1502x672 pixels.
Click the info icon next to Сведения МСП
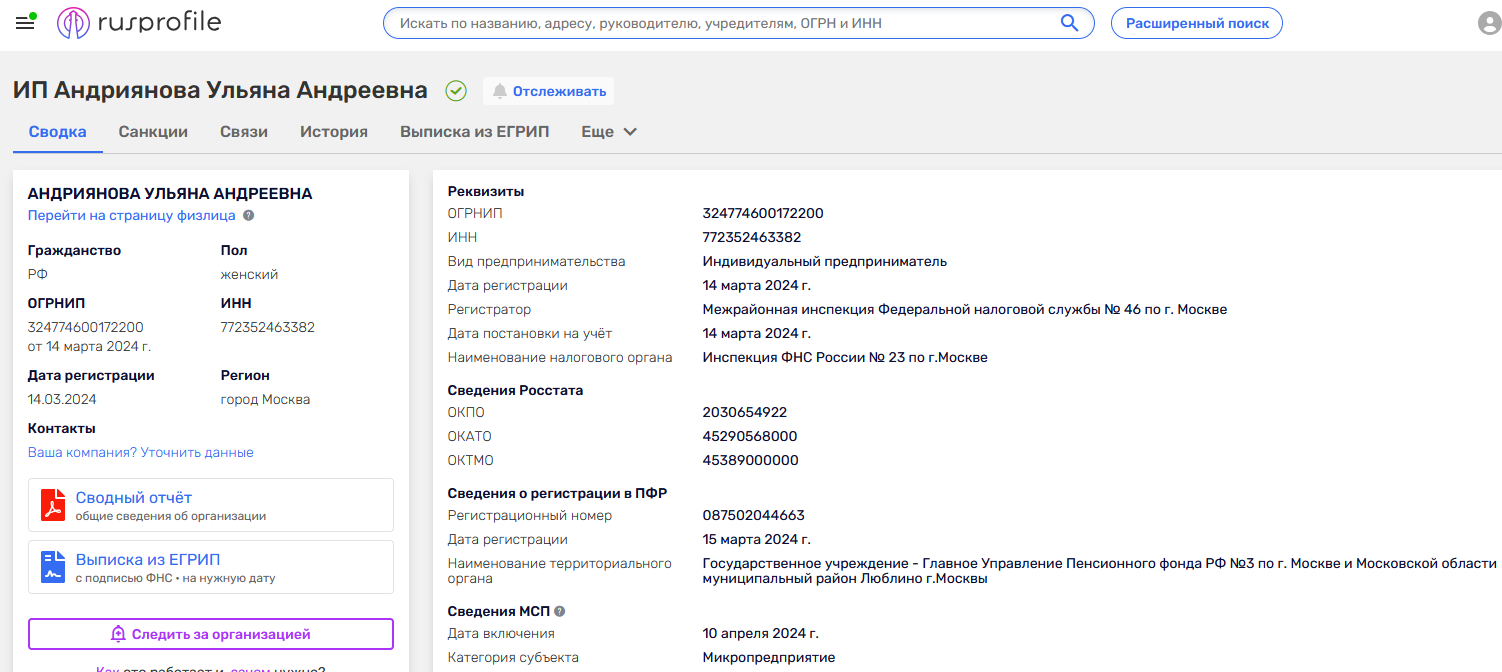tap(560, 611)
